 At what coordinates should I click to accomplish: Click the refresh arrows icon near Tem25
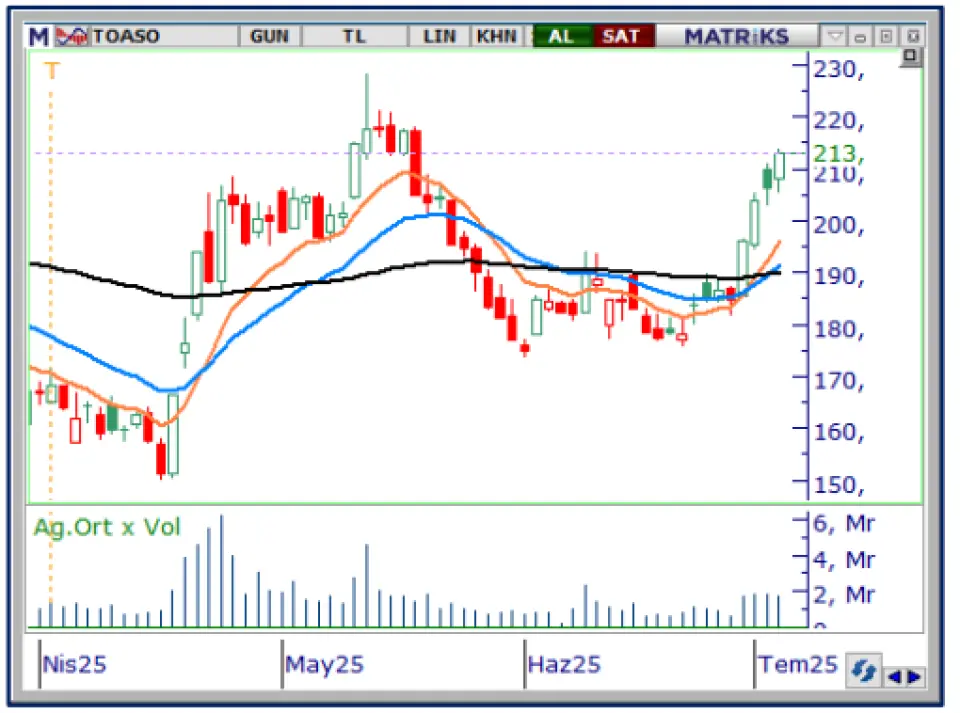(x=863, y=670)
